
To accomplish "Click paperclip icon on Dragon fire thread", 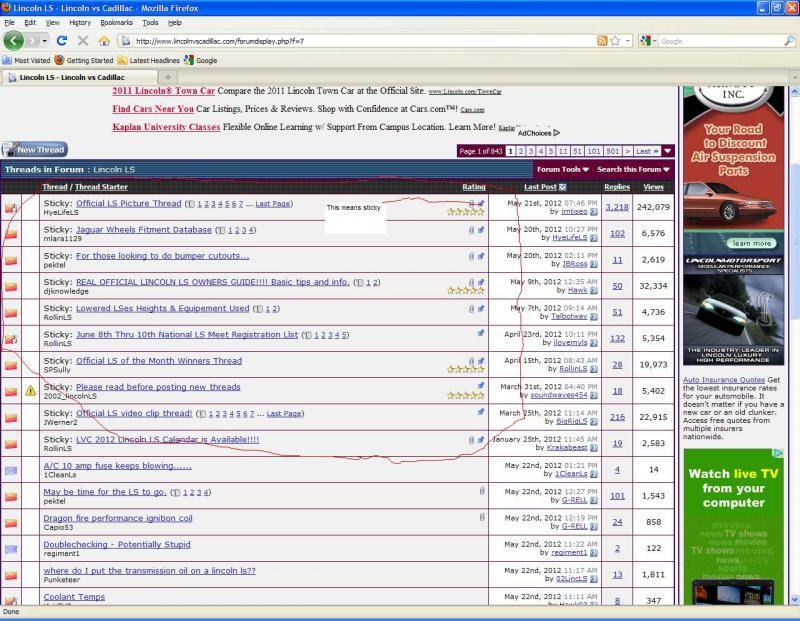I will pos(482,517).
